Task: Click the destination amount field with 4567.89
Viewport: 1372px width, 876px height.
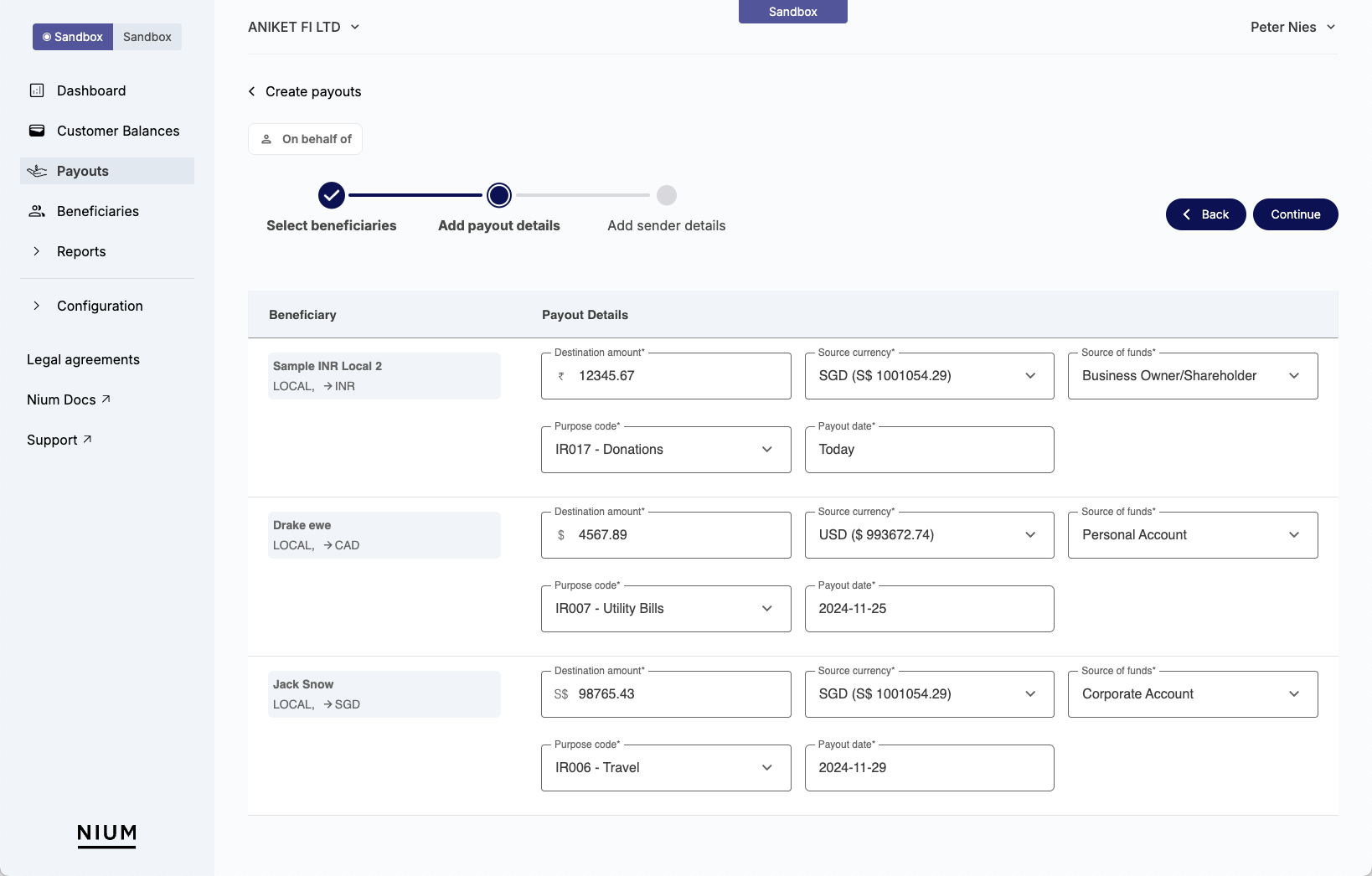Action: 666,535
